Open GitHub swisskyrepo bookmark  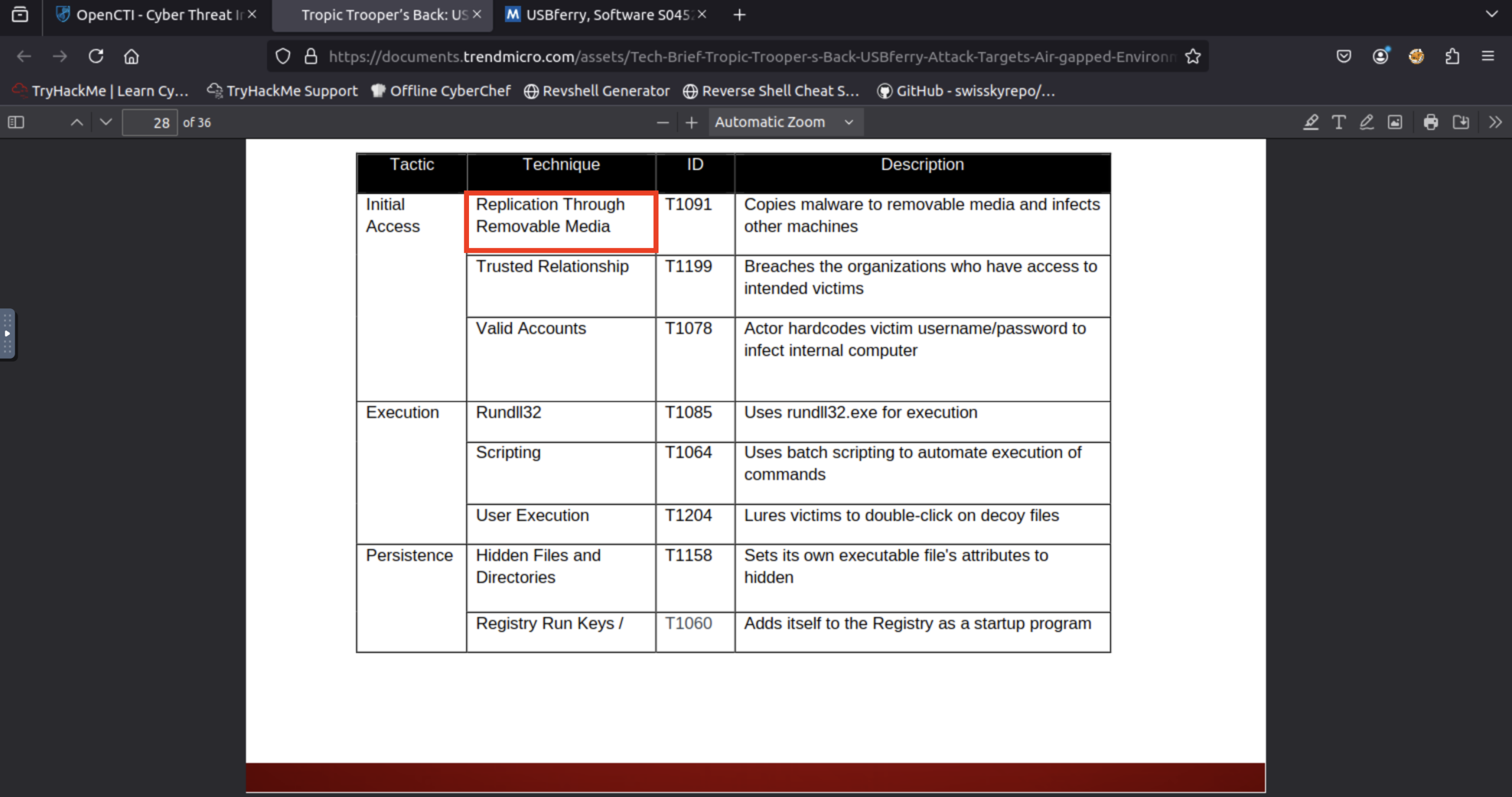tap(966, 90)
